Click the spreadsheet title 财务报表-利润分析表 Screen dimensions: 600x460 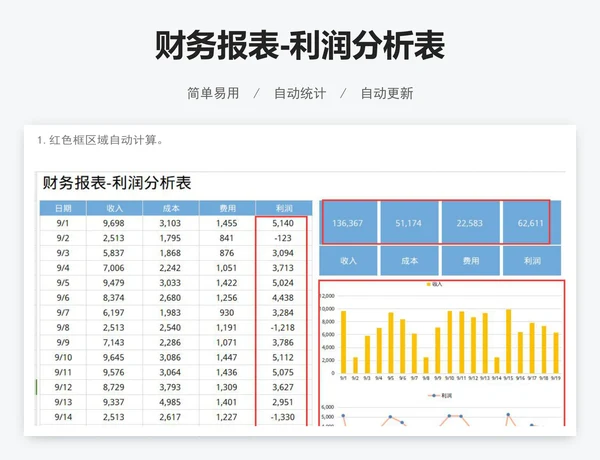[x=117, y=183]
